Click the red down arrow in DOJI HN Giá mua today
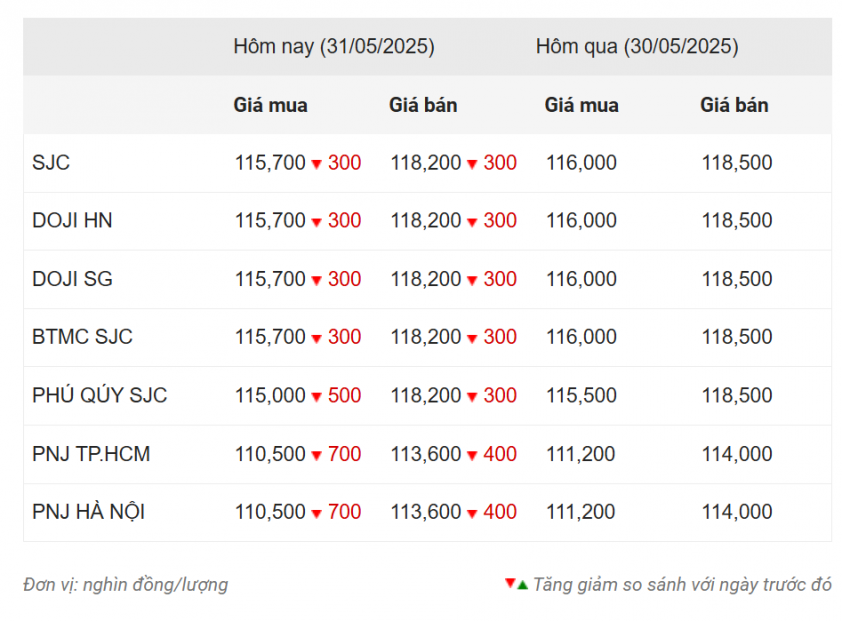The width and height of the screenshot is (842, 621). pos(317,222)
